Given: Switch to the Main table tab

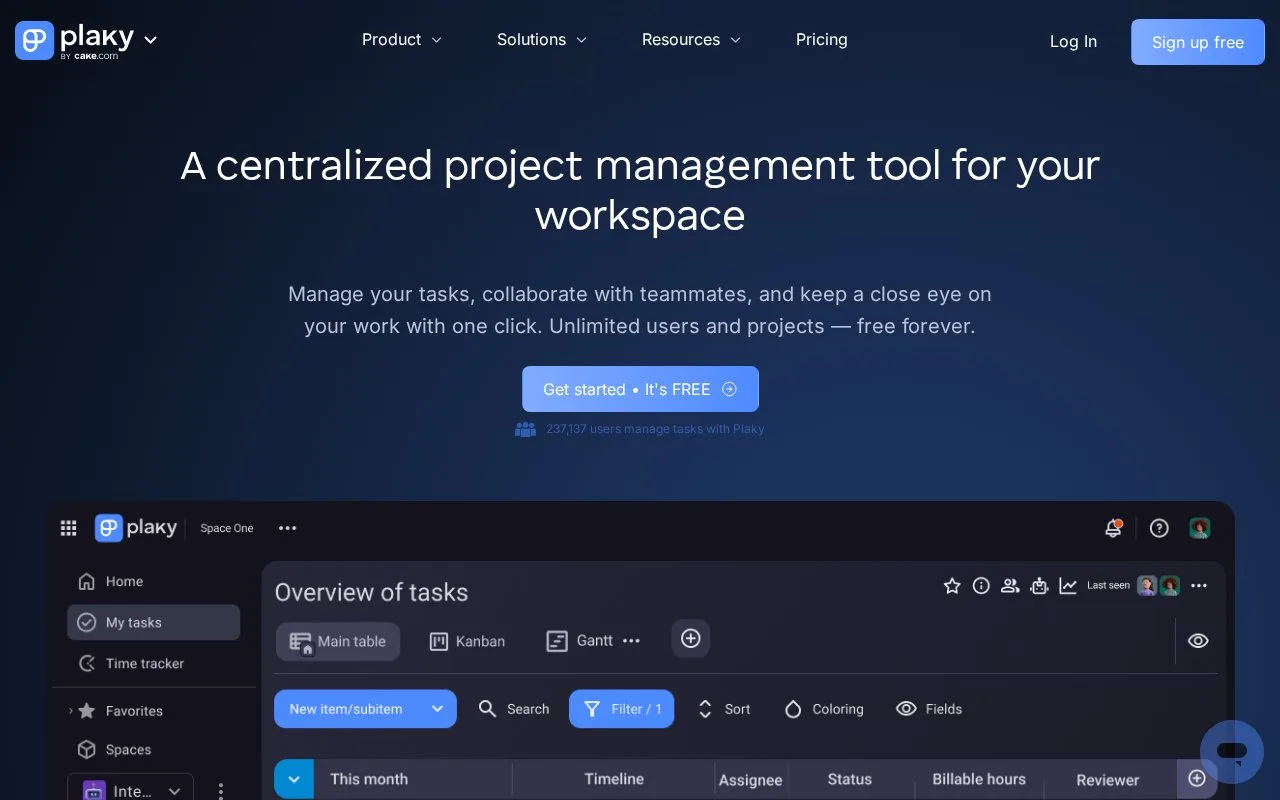Looking at the screenshot, I should (338, 642).
